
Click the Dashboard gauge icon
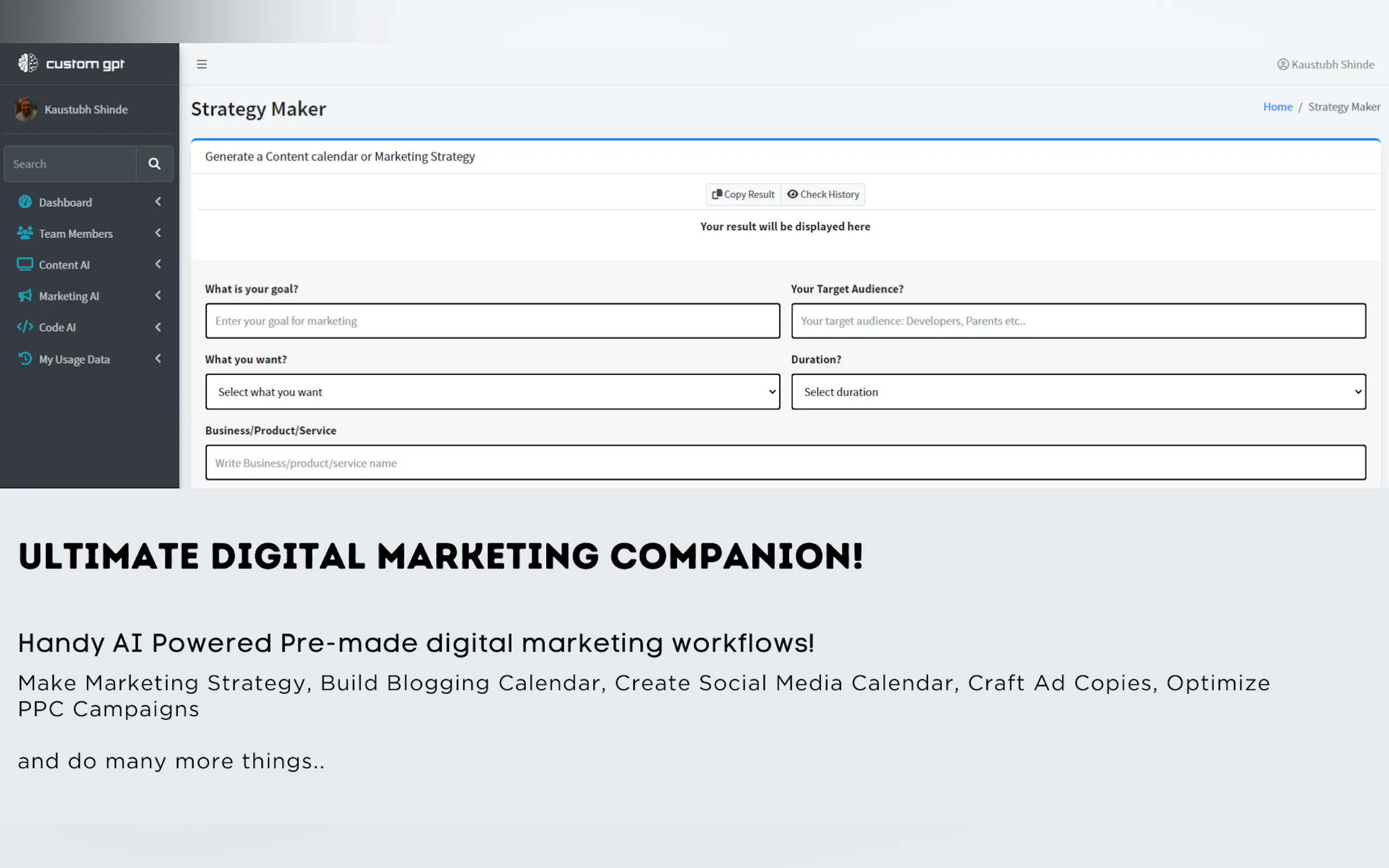pyautogui.click(x=25, y=202)
